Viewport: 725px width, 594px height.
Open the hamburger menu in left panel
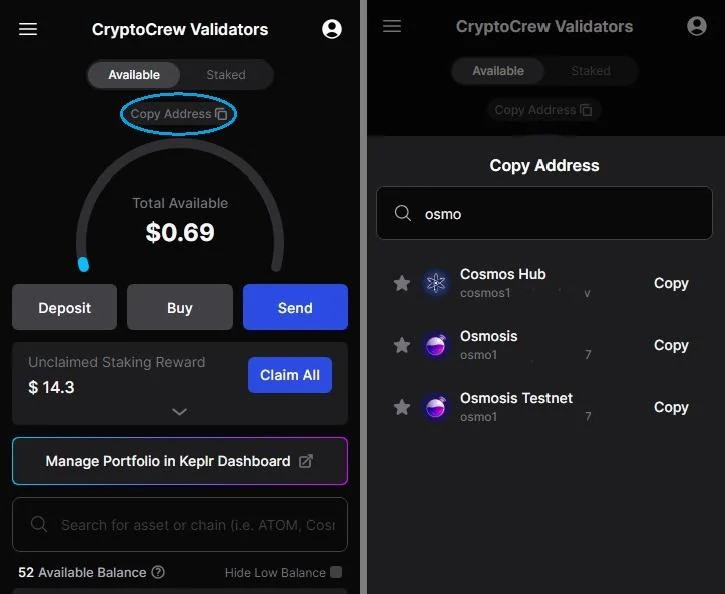tap(28, 29)
